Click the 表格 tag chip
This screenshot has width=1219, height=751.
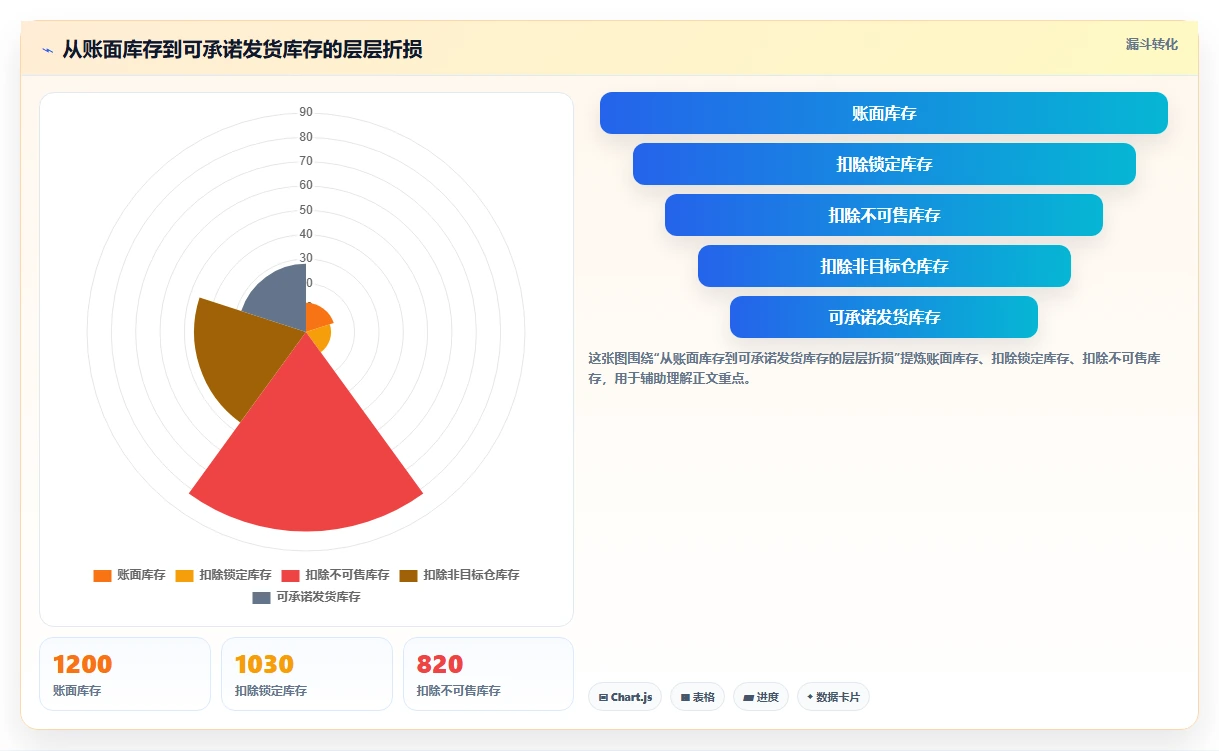click(x=697, y=697)
